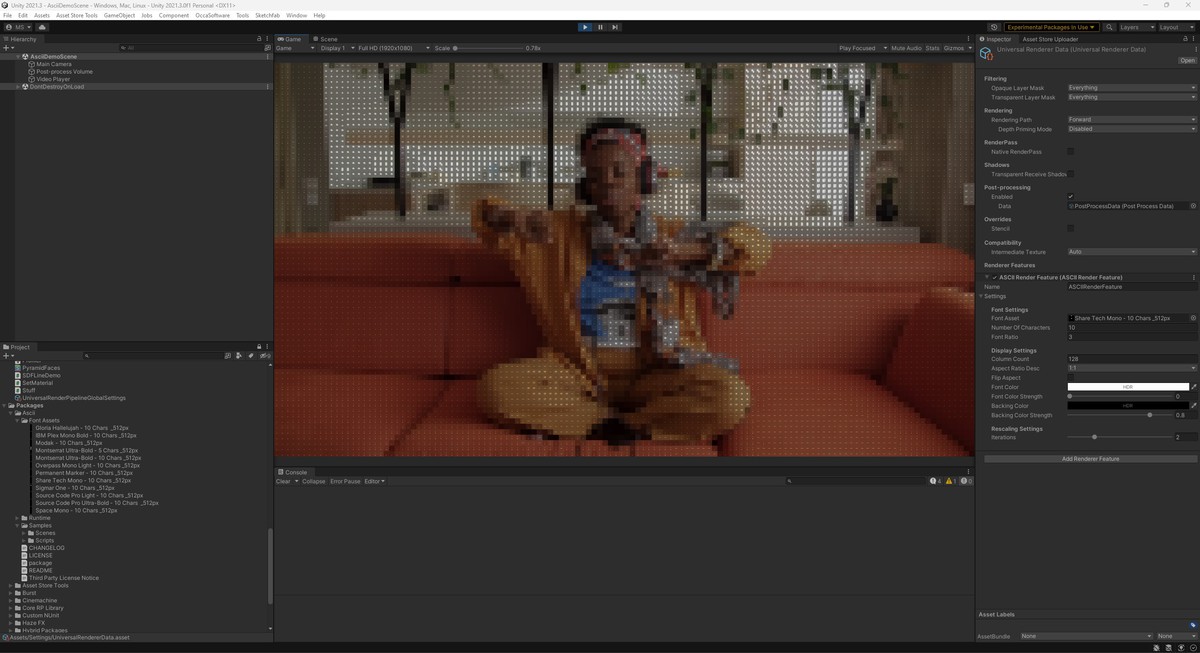
Task: Click the global search magnifier icon
Action: coord(1109,27)
